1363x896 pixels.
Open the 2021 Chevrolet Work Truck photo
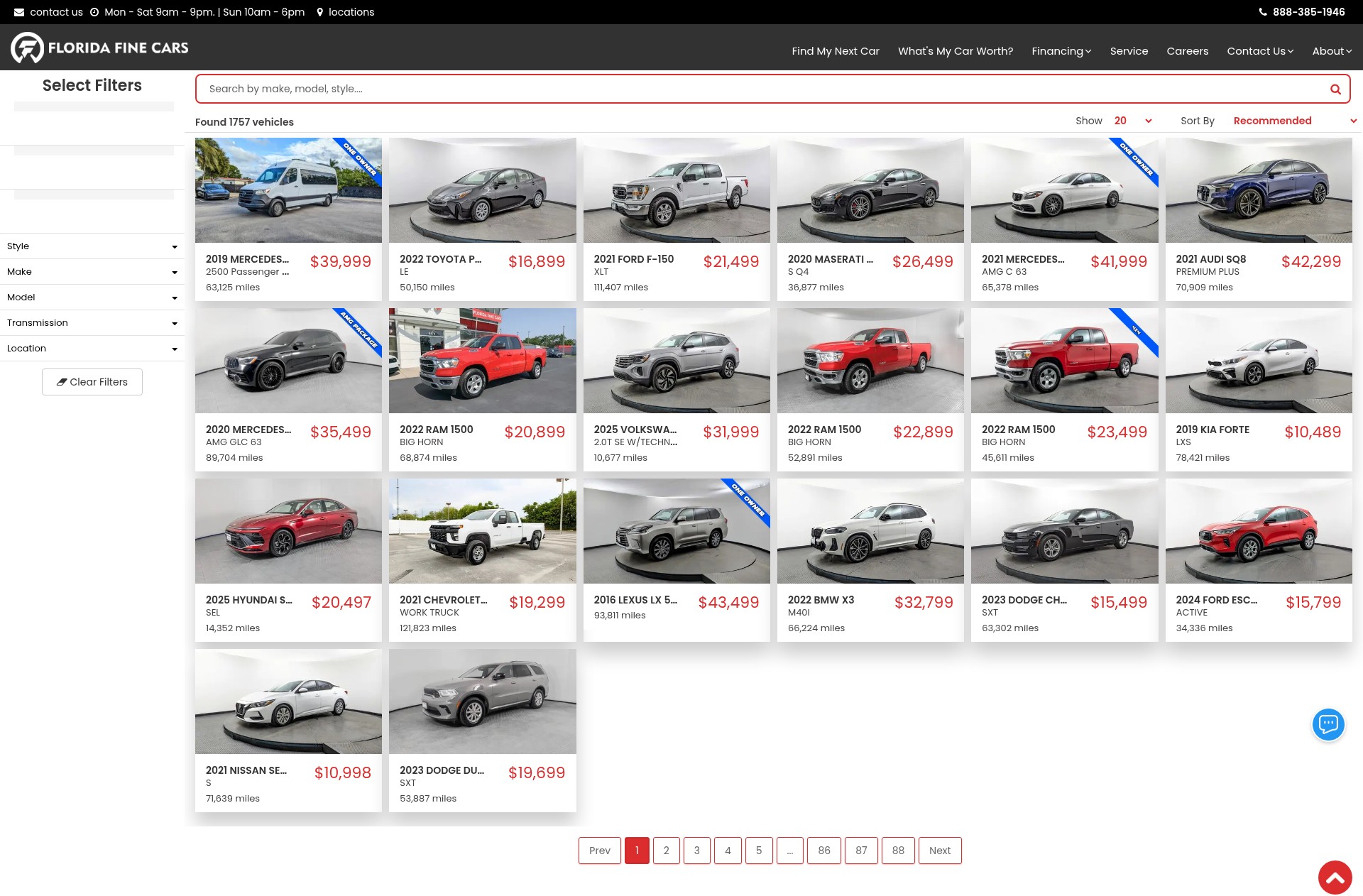click(x=483, y=531)
